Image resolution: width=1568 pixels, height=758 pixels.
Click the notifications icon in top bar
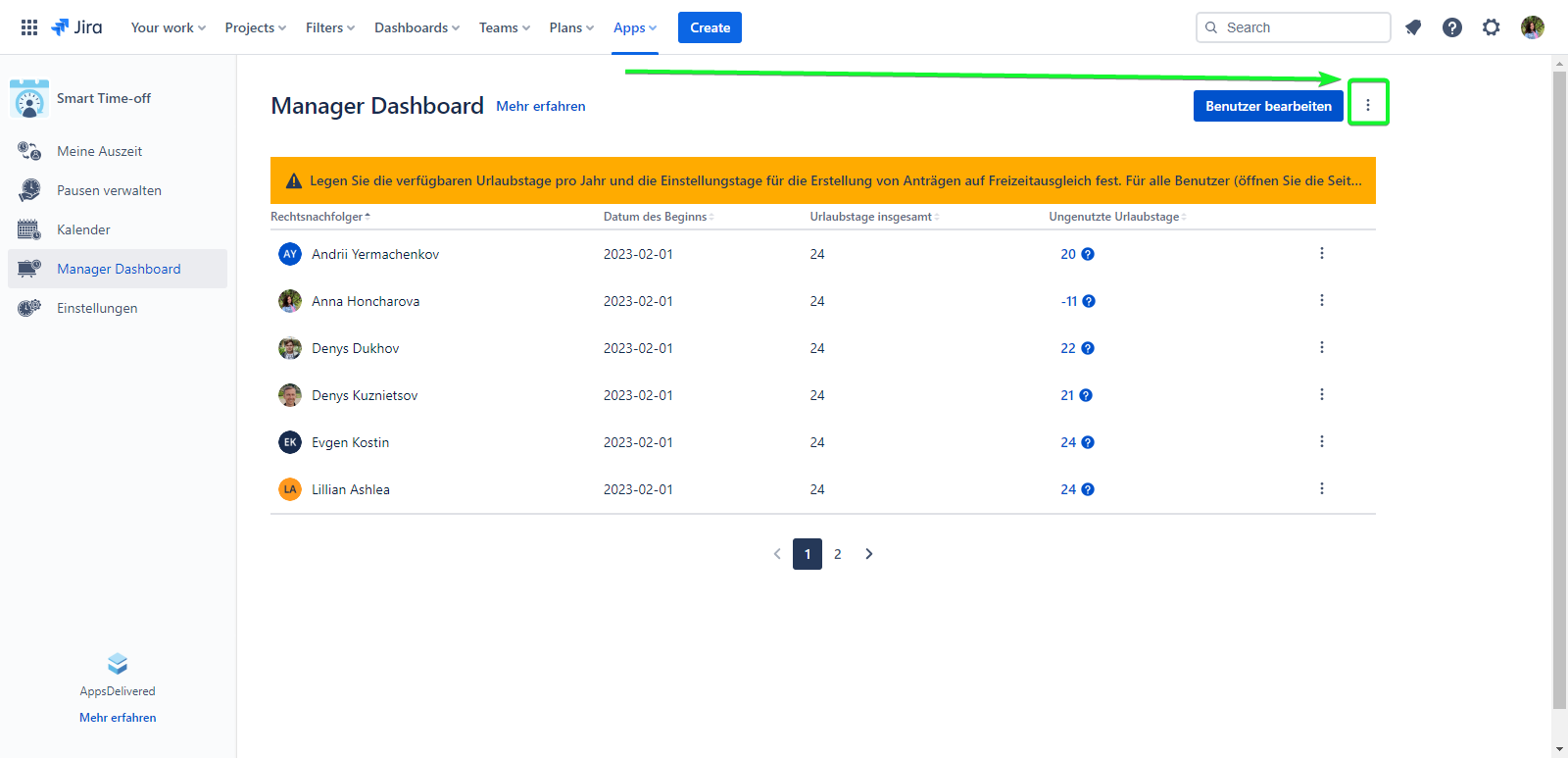(1413, 27)
